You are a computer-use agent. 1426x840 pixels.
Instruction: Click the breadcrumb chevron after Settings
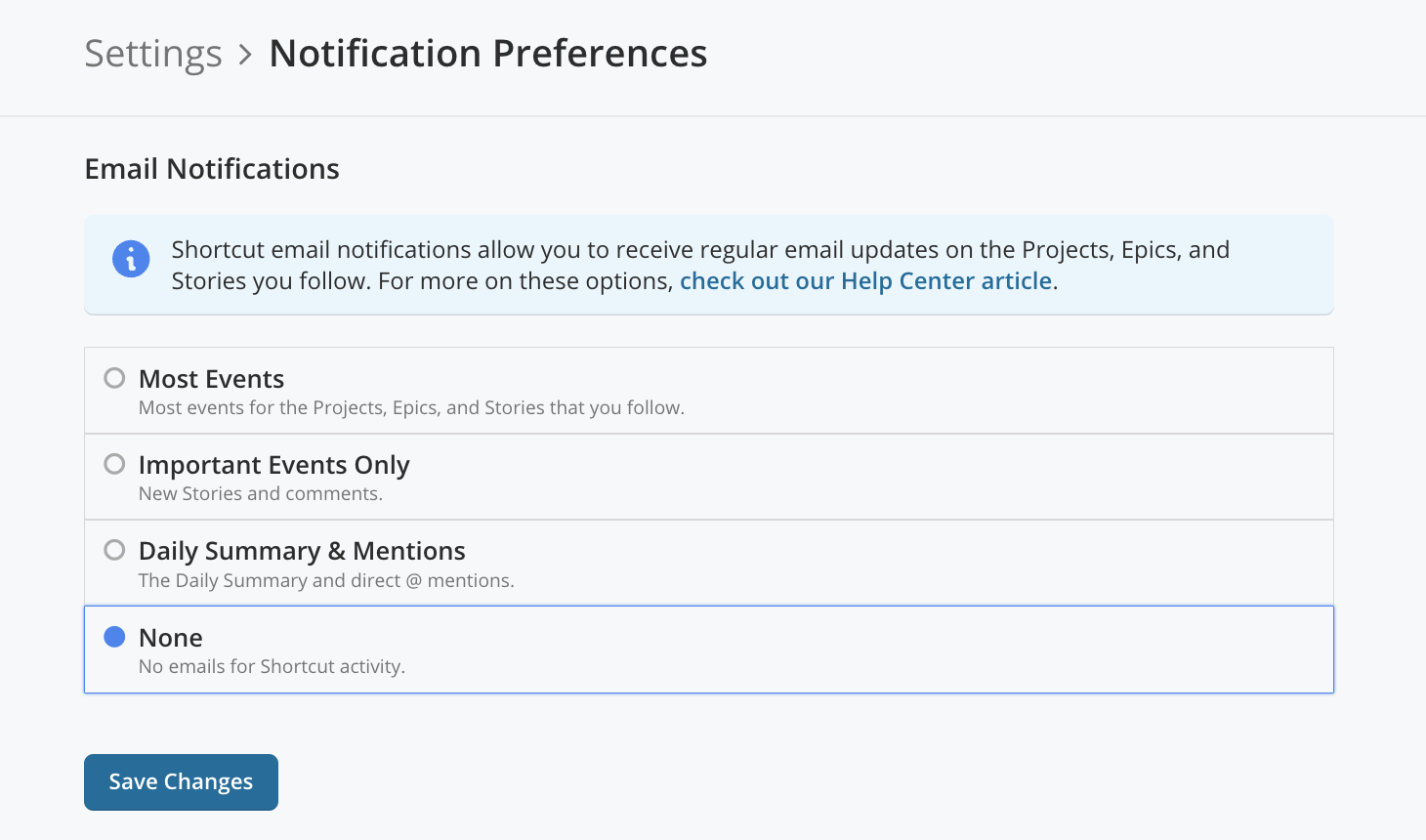click(245, 55)
